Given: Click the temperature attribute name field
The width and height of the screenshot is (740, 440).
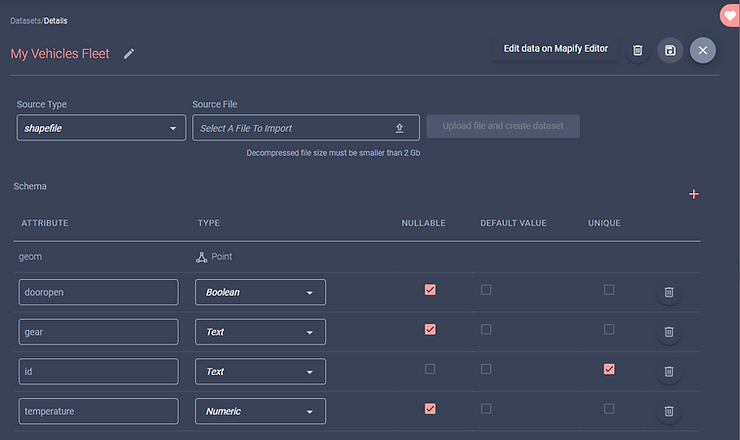Looking at the screenshot, I should [99, 411].
